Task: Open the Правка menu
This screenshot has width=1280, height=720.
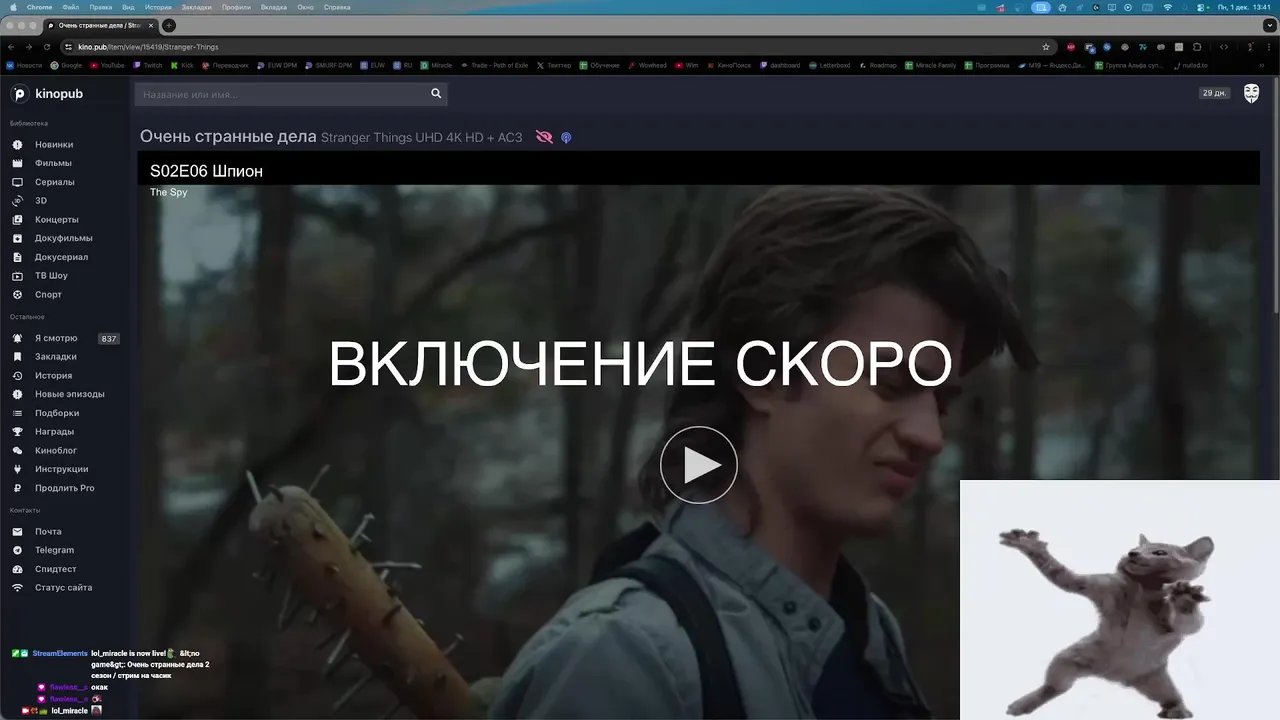Action: (x=100, y=7)
